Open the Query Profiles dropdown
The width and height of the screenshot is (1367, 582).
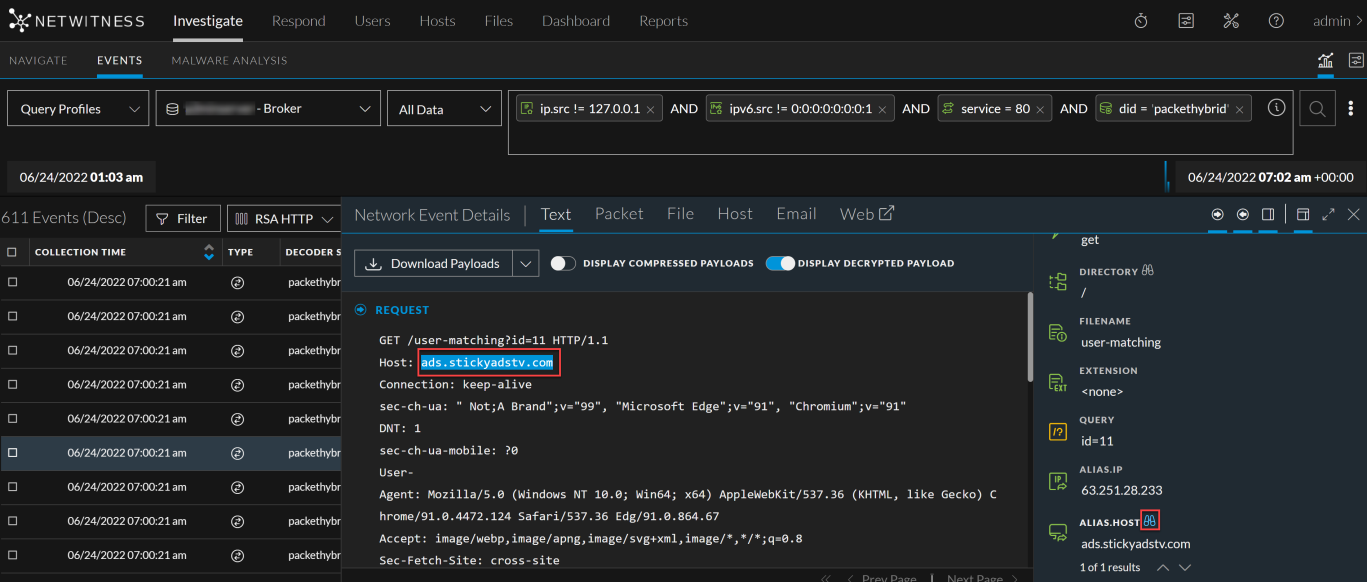coord(78,109)
